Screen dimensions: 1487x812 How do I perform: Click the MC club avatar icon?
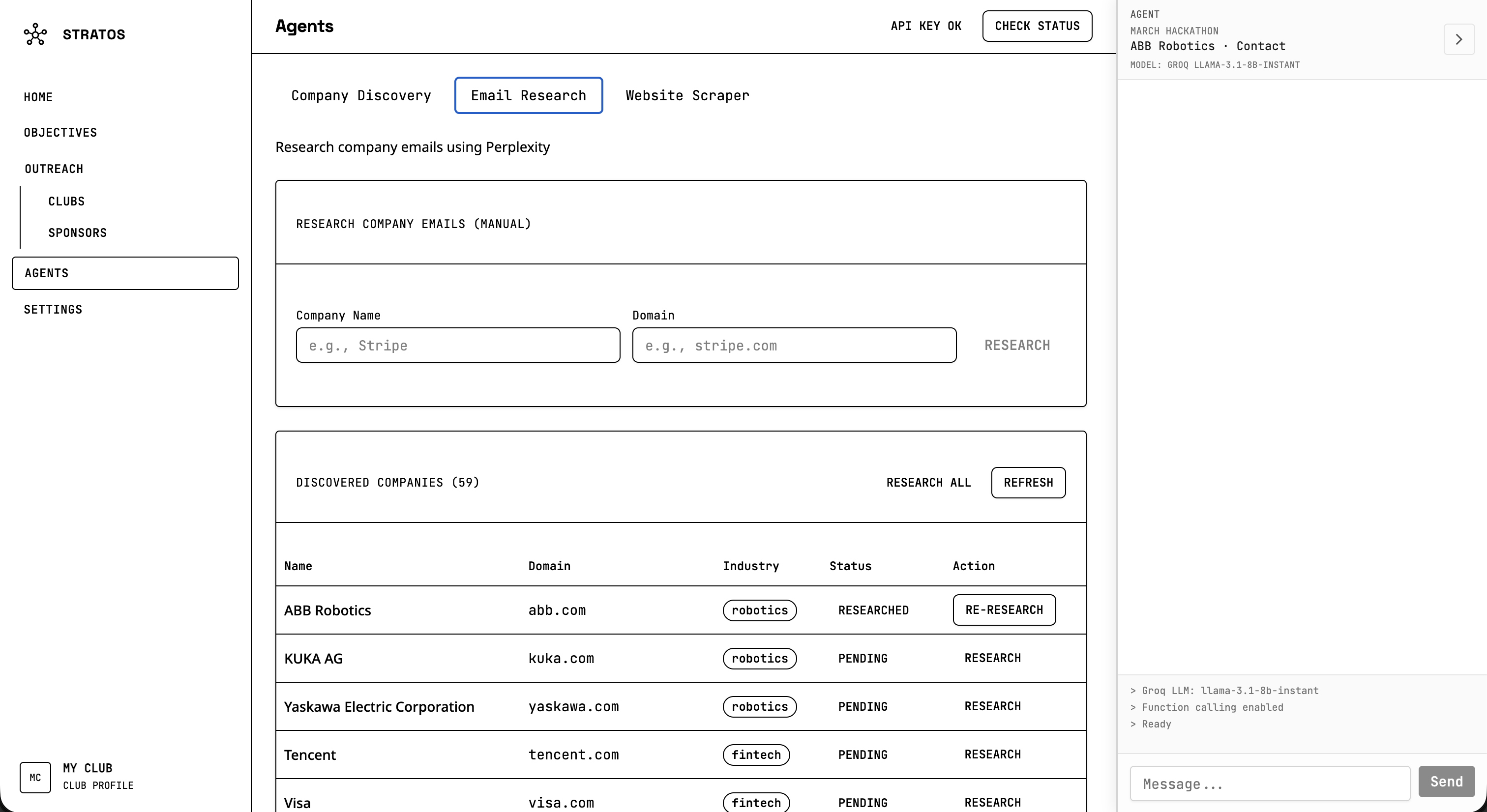click(x=35, y=778)
